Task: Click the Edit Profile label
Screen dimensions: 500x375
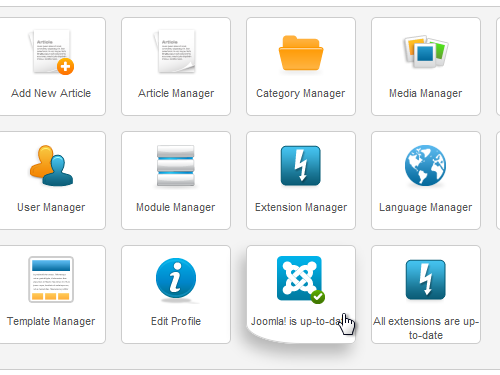Action: (176, 321)
